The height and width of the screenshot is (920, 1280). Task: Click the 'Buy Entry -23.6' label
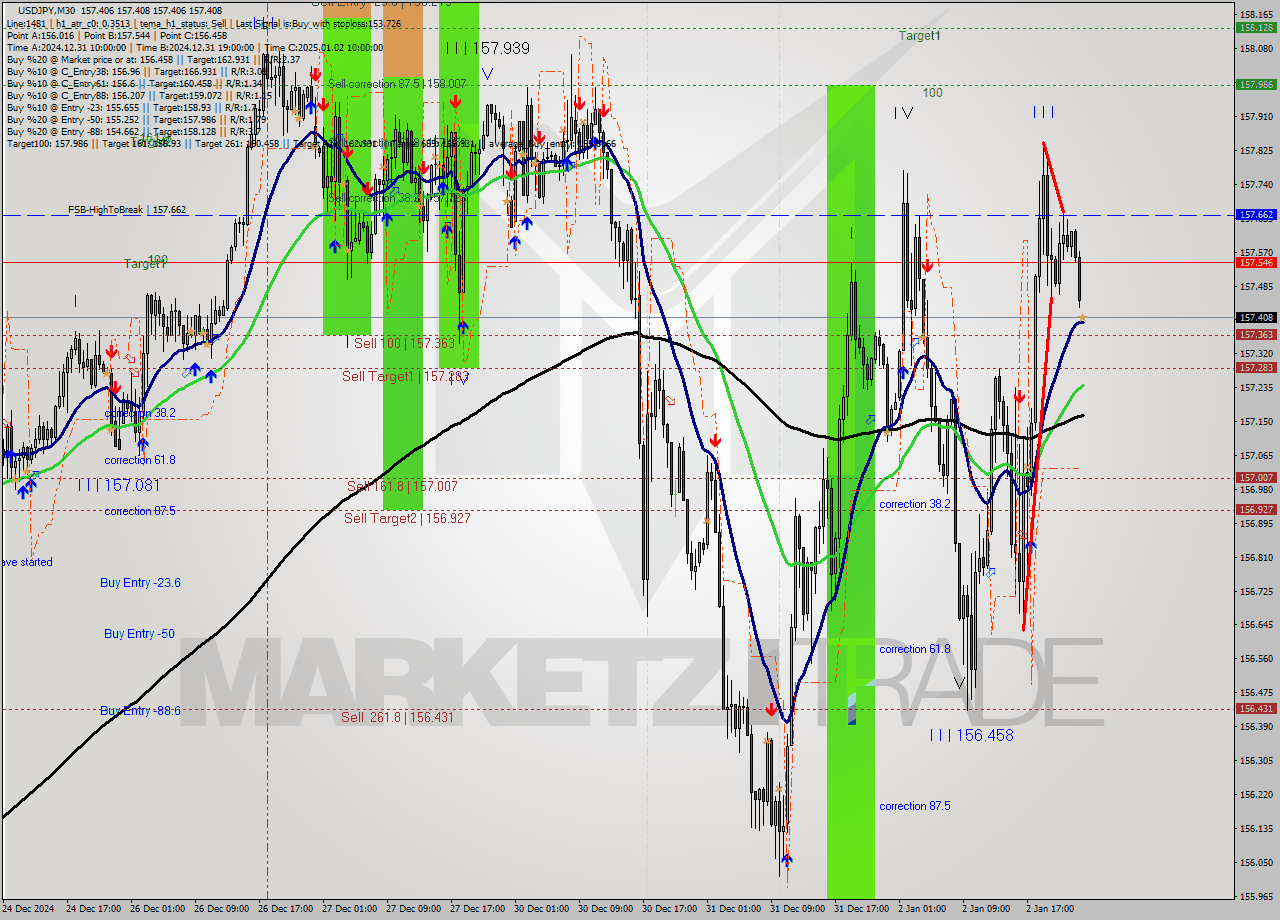[x=140, y=582]
